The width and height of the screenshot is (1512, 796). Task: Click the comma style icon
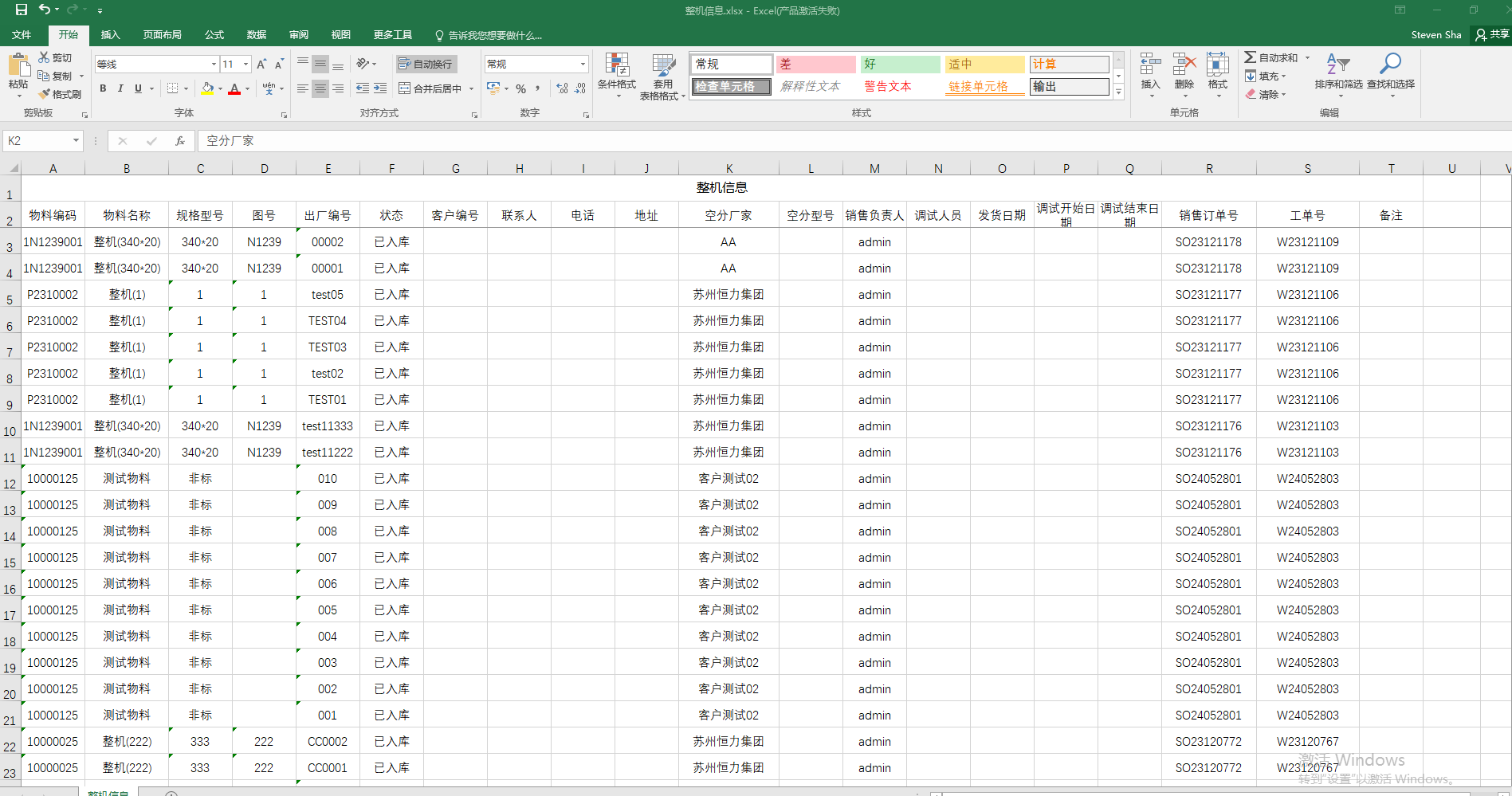pos(538,88)
